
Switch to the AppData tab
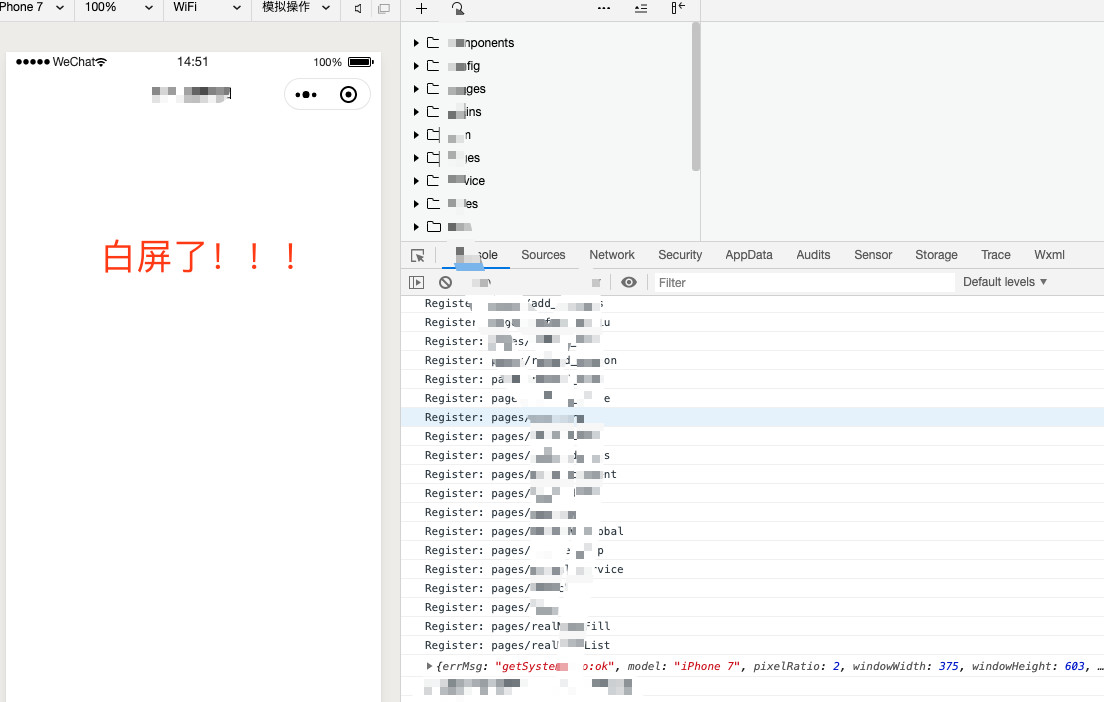click(749, 255)
